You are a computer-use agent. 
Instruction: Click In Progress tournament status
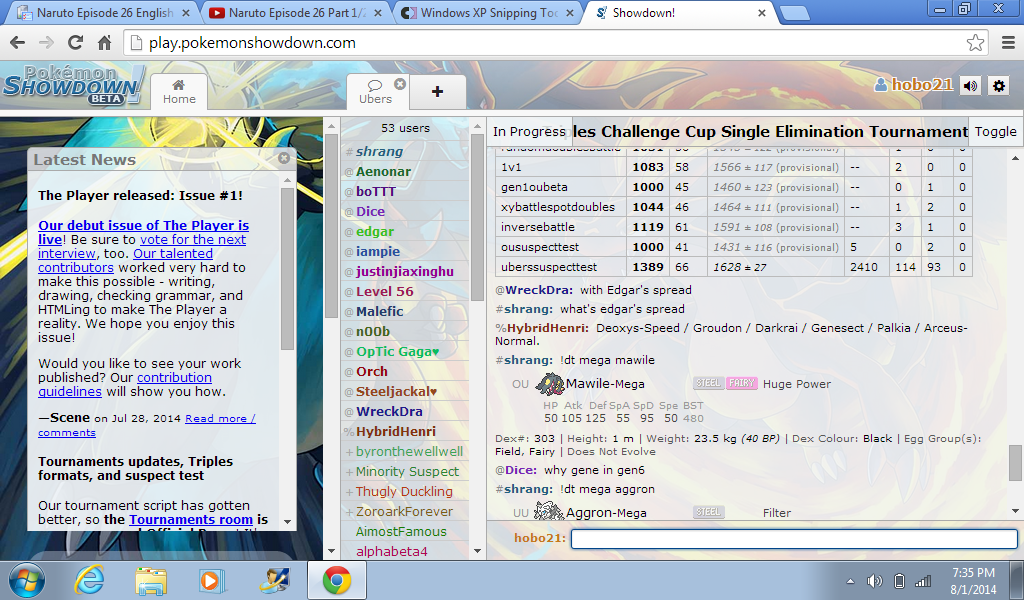click(x=529, y=131)
